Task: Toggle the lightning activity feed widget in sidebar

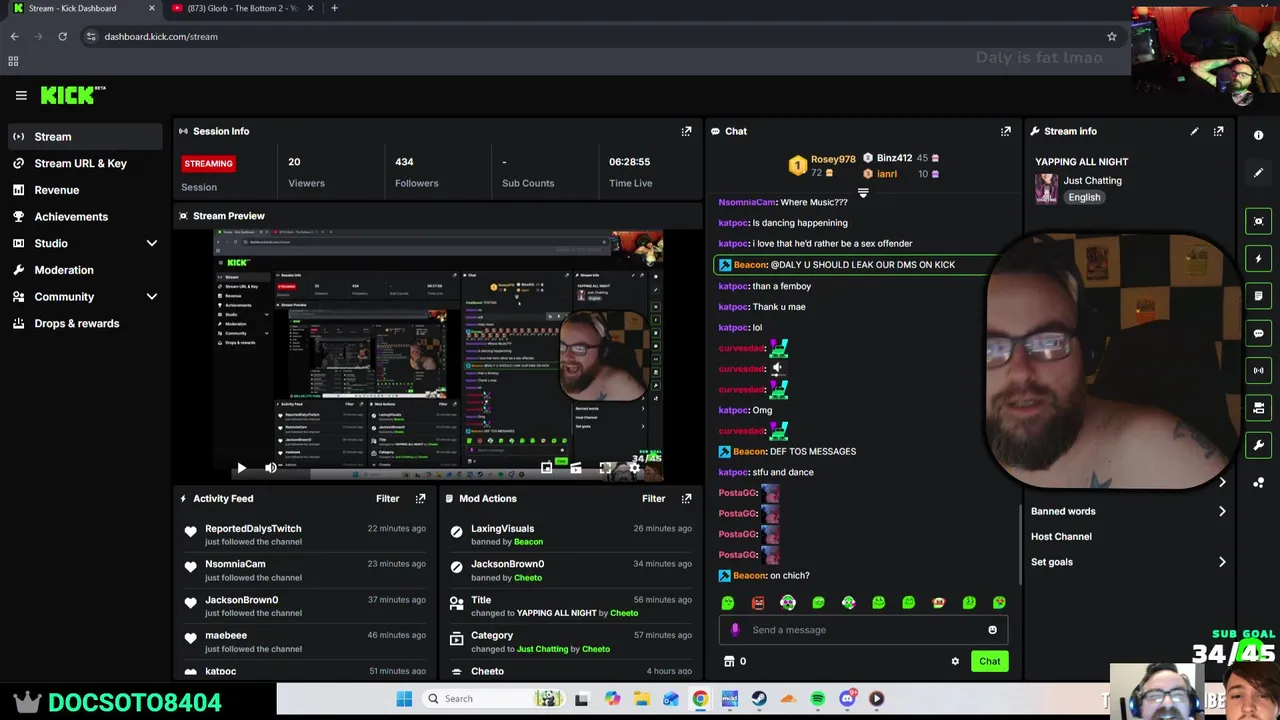Action: [1259, 259]
